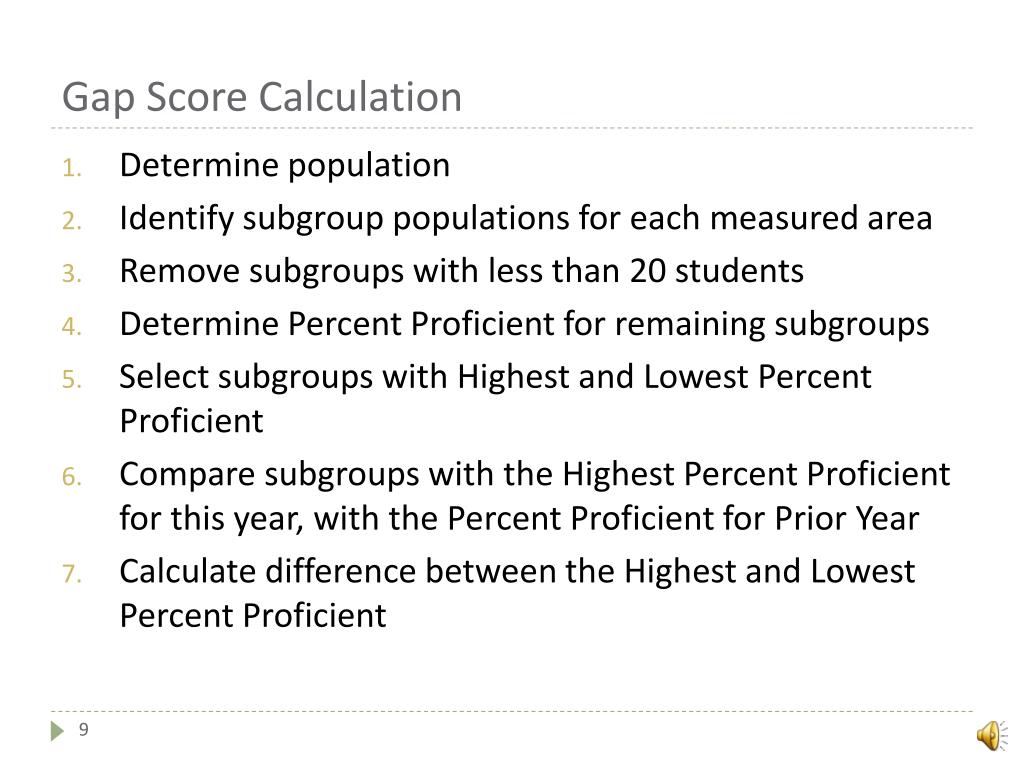Select the Remove subgroups with less than 20 students line

tap(462, 271)
